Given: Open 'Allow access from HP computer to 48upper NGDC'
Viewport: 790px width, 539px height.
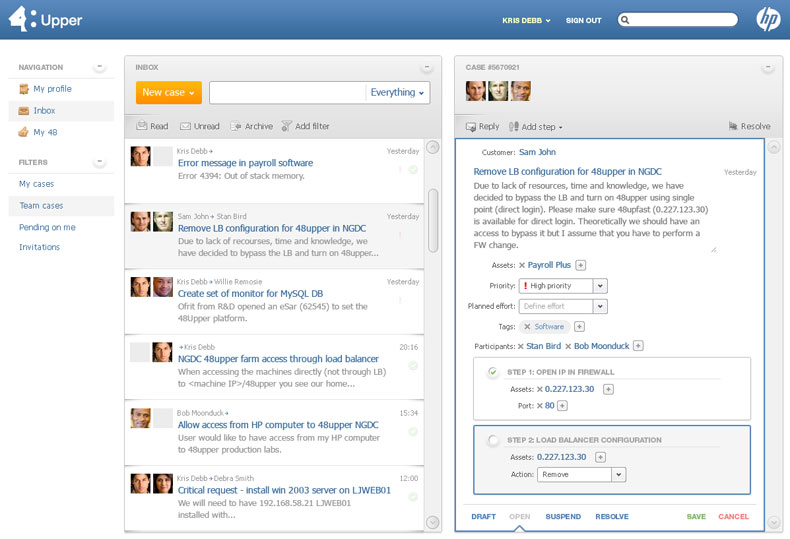Looking at the screenshot, I should 278,425.
